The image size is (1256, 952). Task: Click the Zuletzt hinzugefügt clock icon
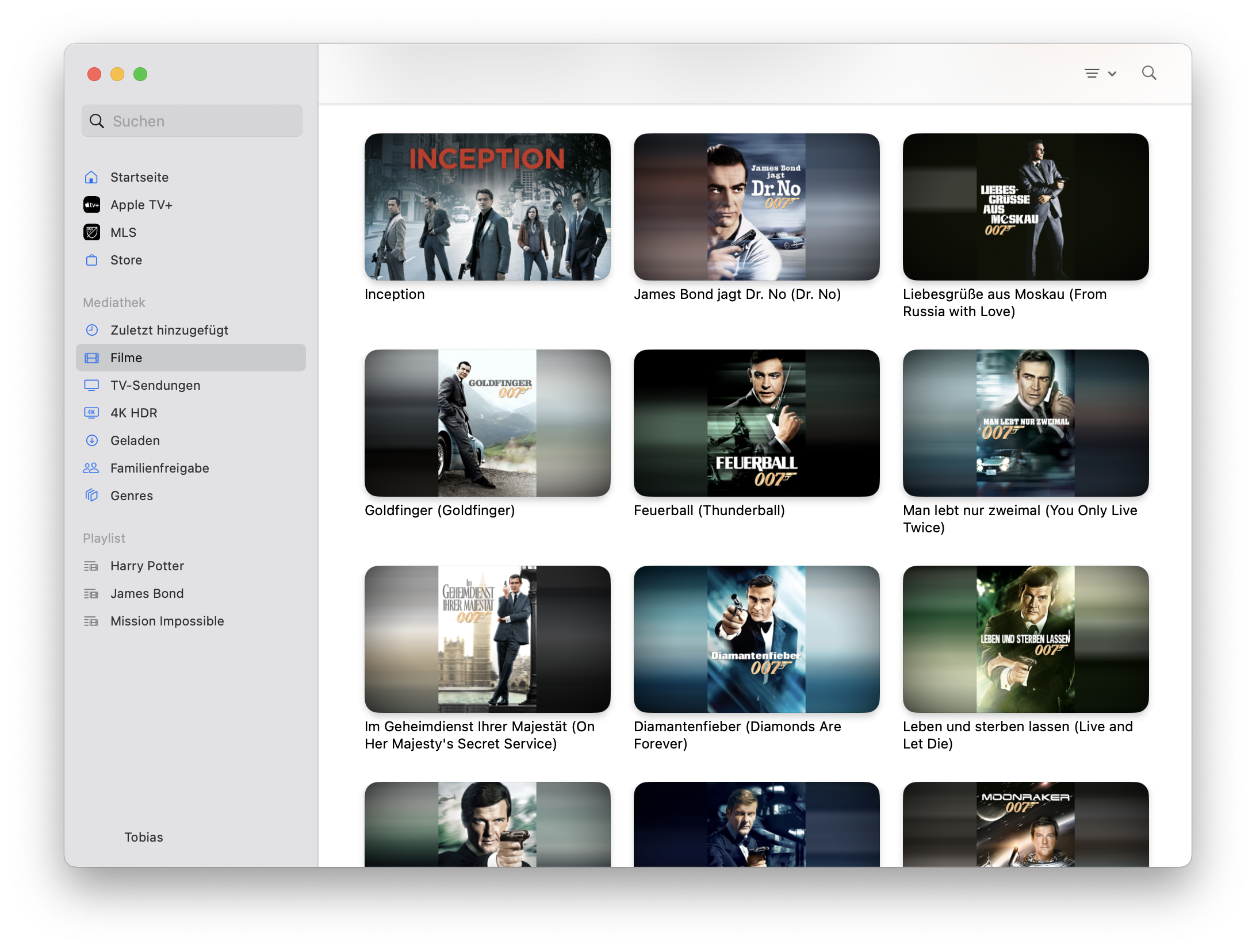91,330
